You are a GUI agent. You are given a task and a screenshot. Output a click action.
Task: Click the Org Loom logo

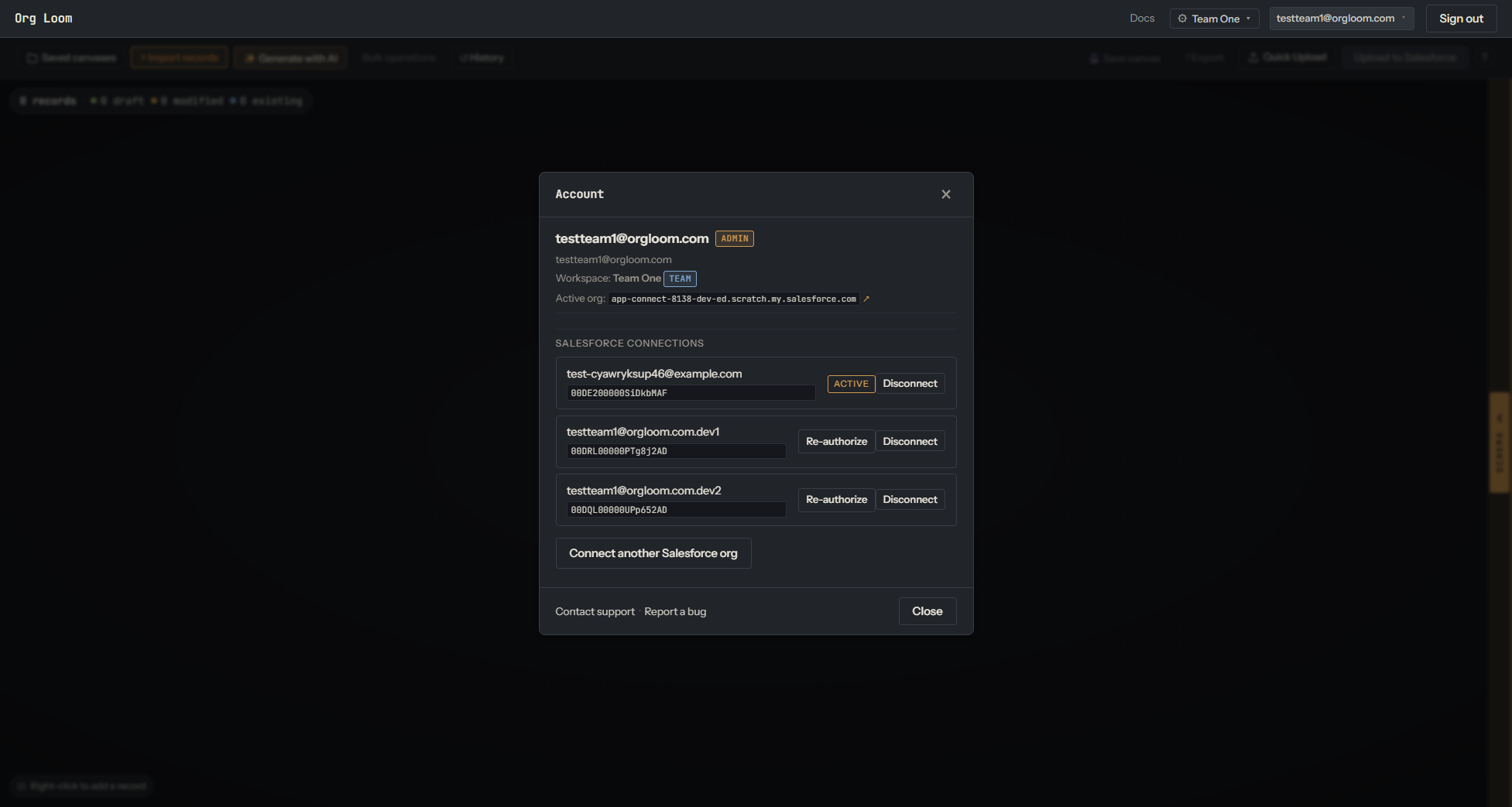point(43,19)
